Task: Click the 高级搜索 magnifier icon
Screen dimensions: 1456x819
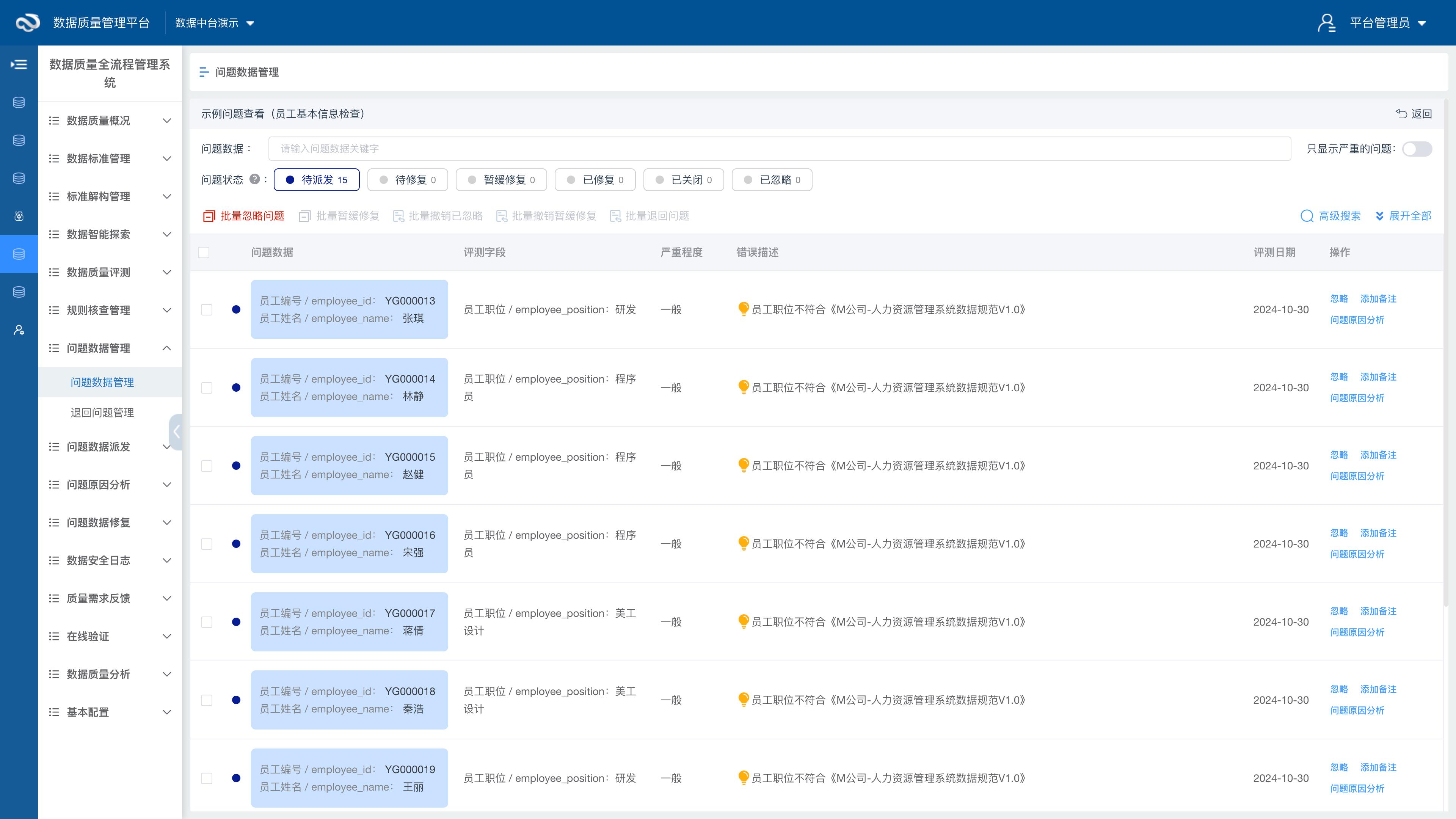Action: point(1307,216)
